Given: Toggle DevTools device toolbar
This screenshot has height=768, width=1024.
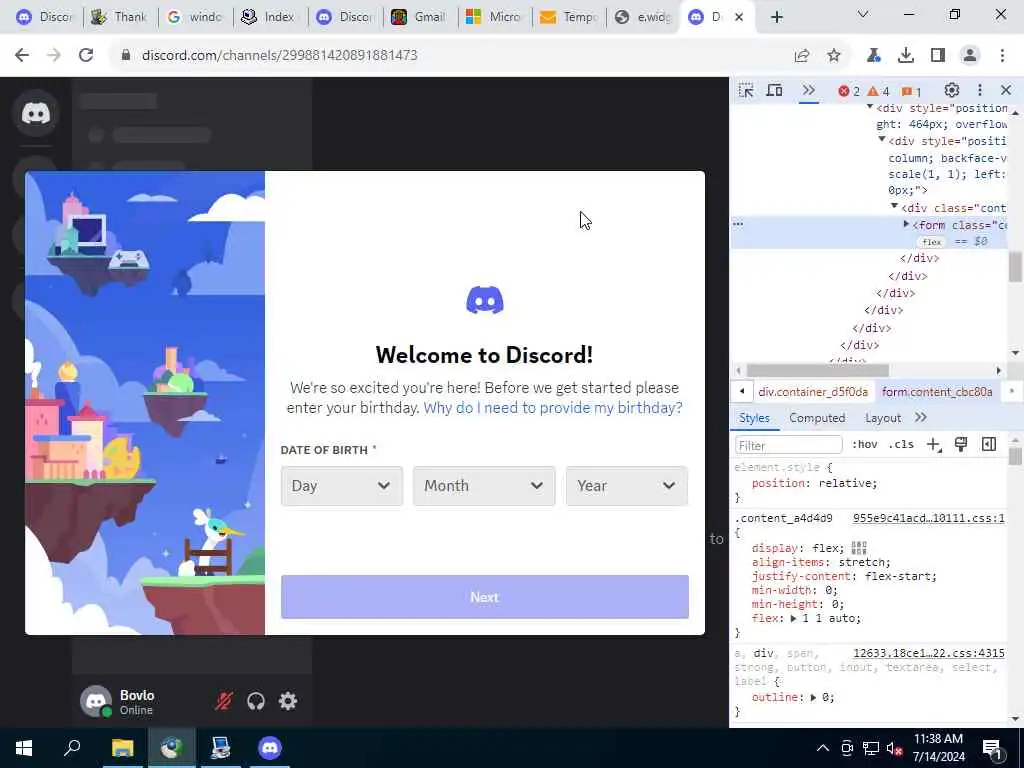Looking at the screenshot, I should [775, 91].
